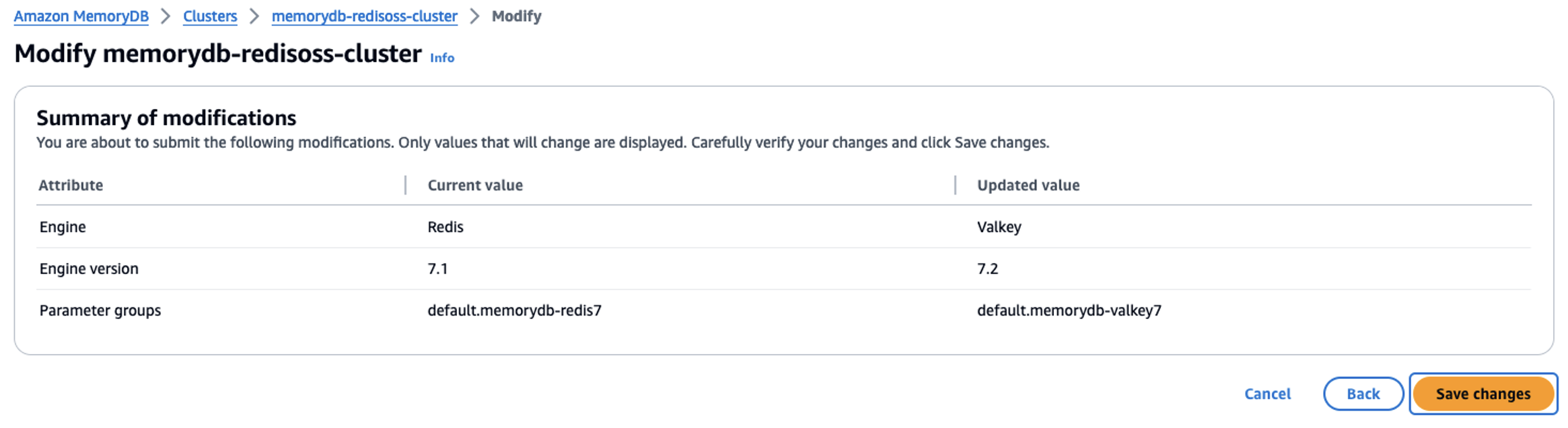Click the default.memorydb-valkey7 updated value
The width and height of the screenshot is (1568, 428).
(x=1069, y=310)
